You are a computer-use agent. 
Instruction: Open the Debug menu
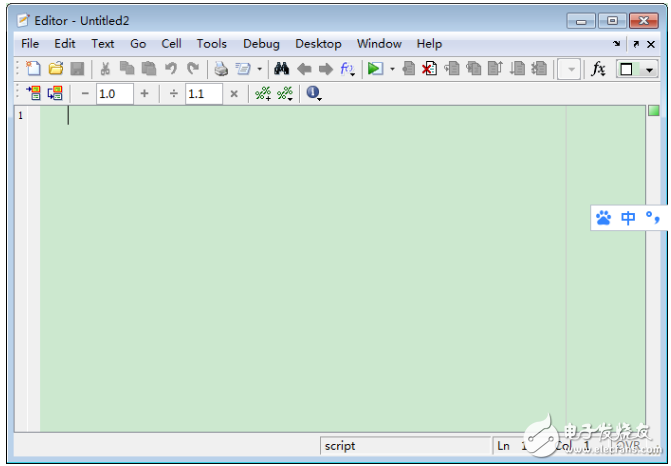pyautogui.click(x=261, y=44)
